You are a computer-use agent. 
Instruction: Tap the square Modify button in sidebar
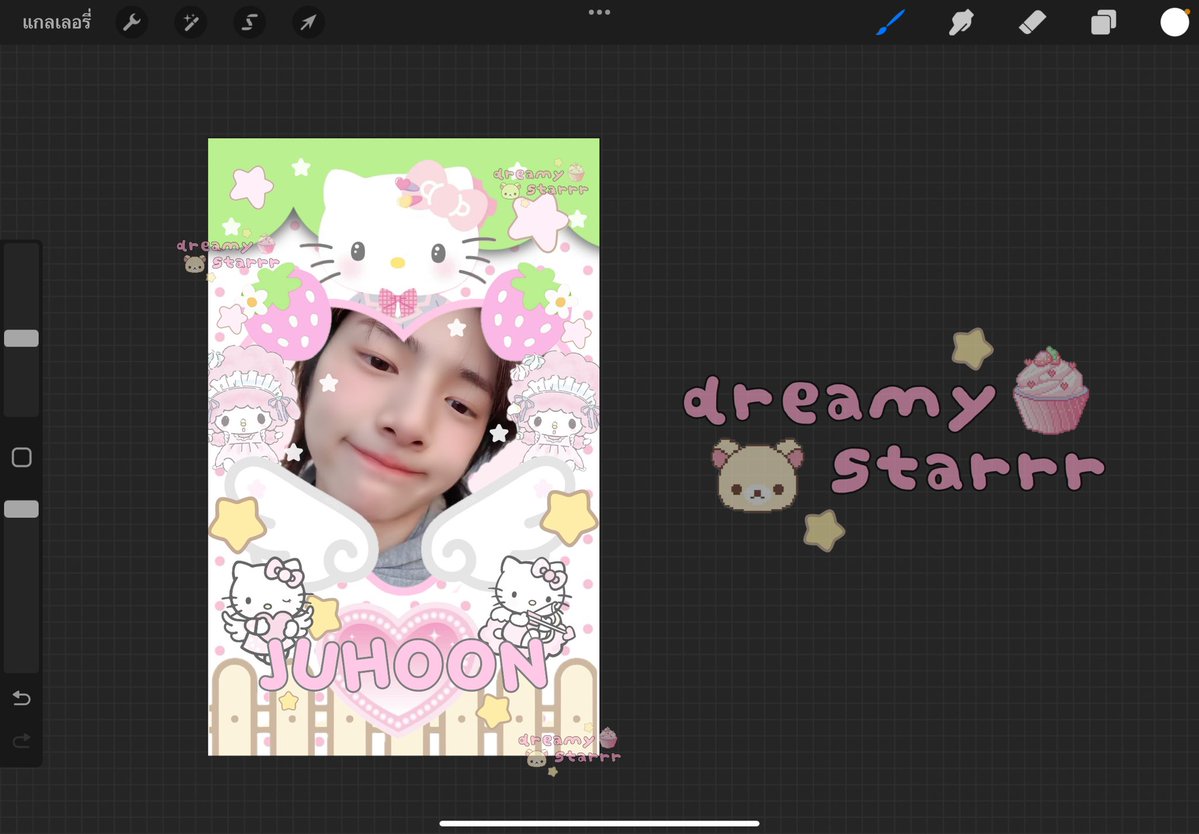coord(21,457)
